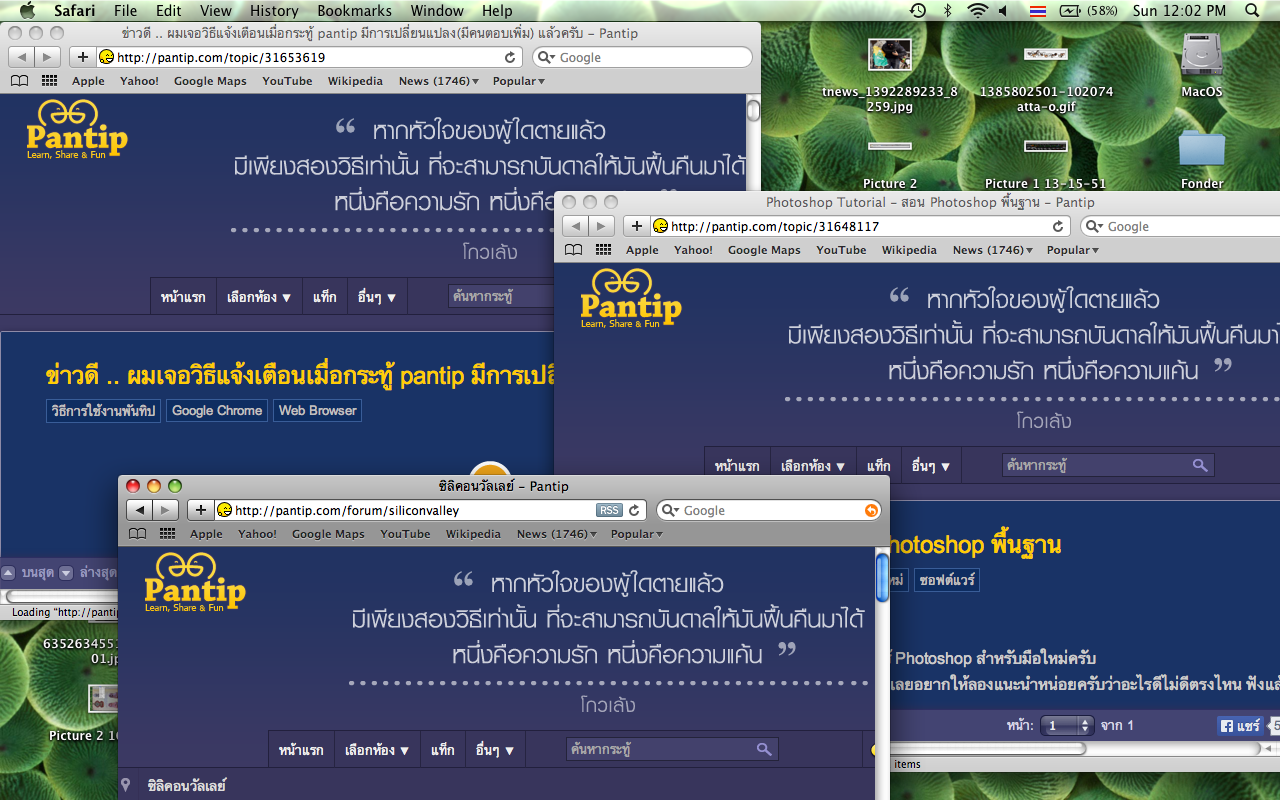This screenshot has height=800, width=1280.
Task: Open bookmarks library in the Photoshop Tutorial window
Action: (573, 250)
